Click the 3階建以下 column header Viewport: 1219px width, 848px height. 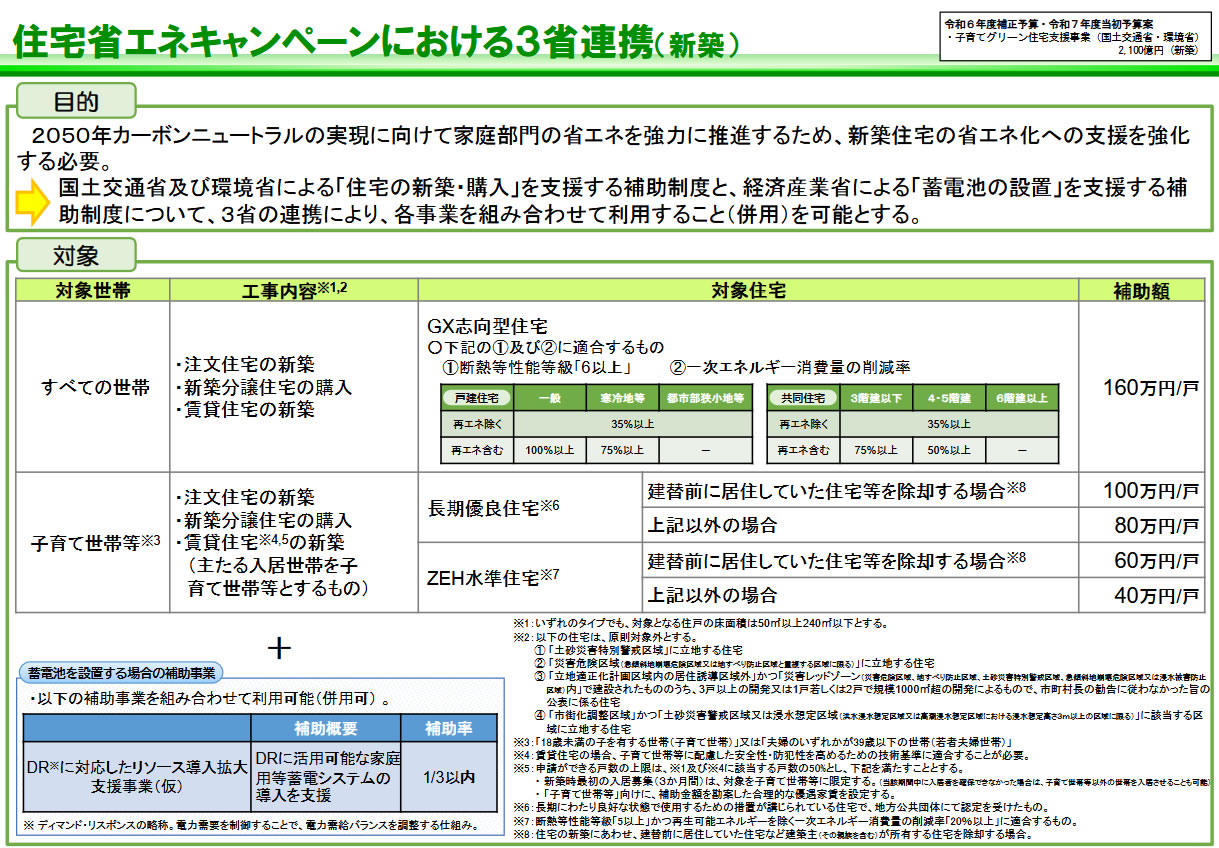pyautogui.click(x=874, y=397)
